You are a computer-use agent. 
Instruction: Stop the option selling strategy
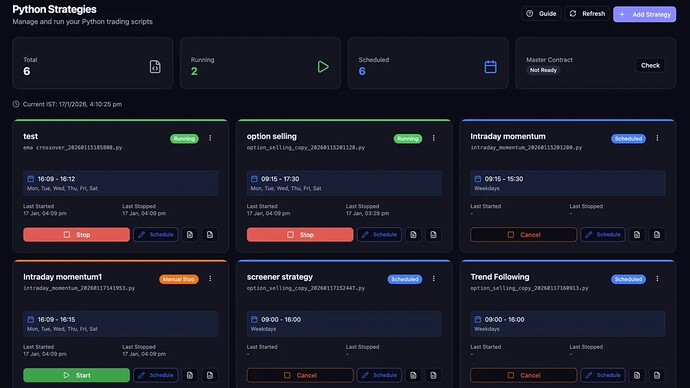point(300,234)
